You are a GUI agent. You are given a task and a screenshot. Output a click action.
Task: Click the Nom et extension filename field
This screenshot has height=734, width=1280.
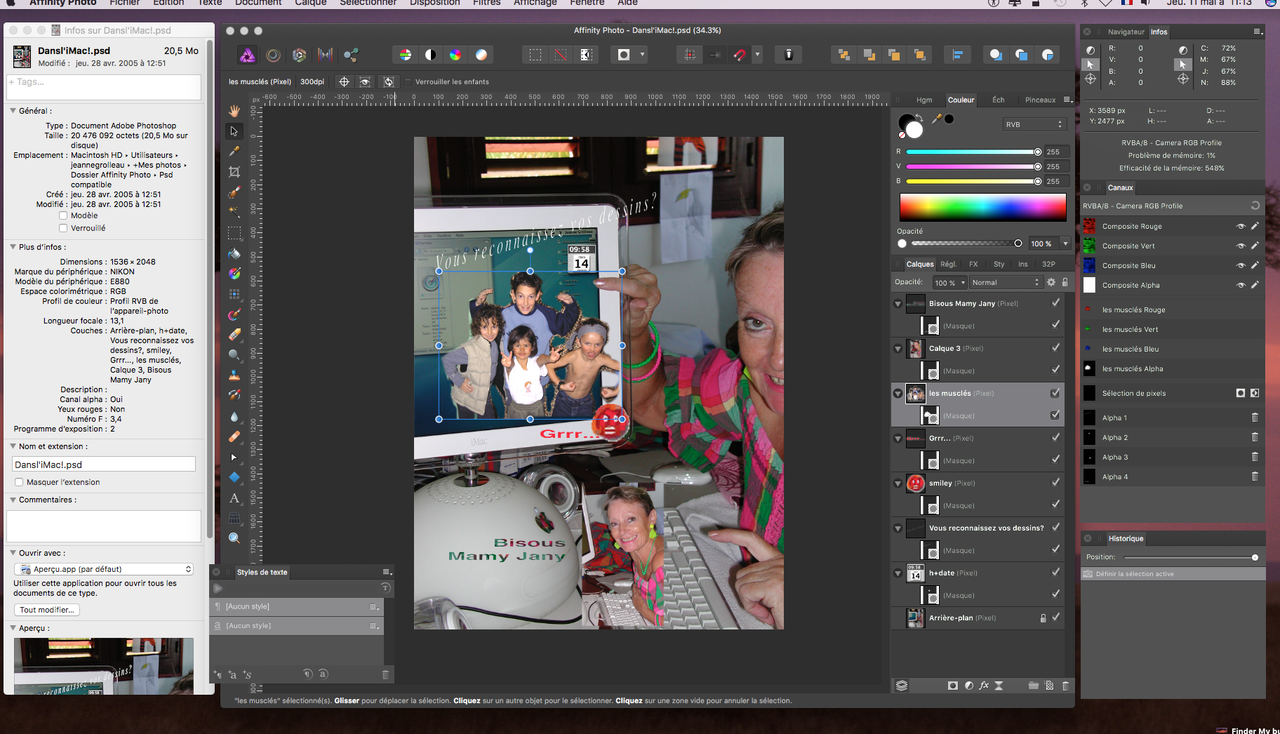[x=102, y=464]
